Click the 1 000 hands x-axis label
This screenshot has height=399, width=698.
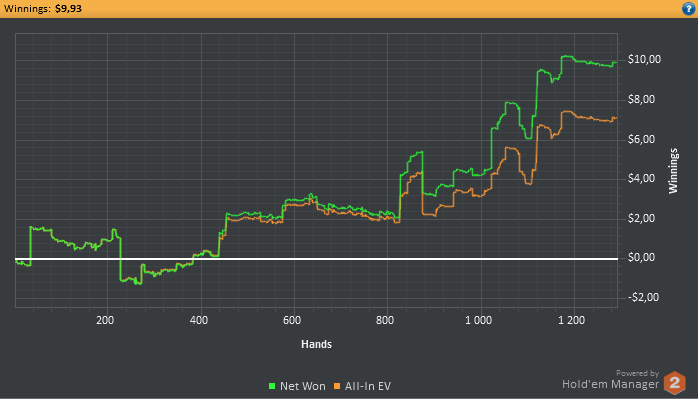click(479, 320)
